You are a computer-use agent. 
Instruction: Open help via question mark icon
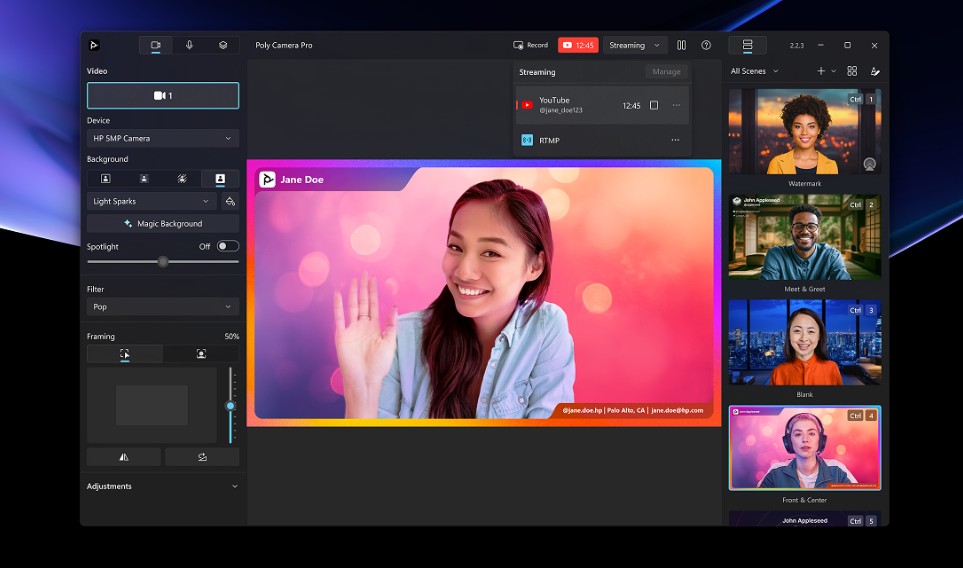(x=706, y=45)
